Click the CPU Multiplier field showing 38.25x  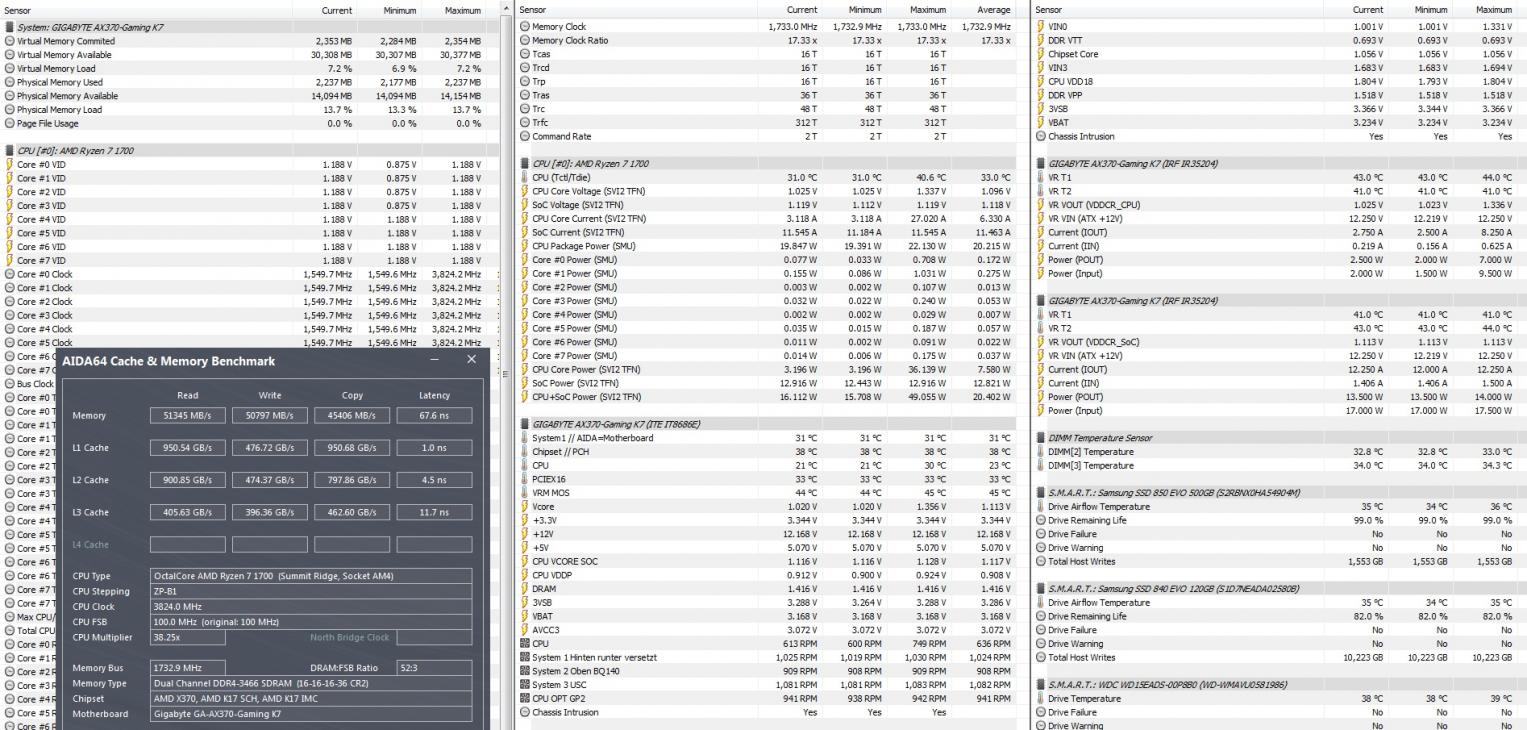(x=187, y=636)
